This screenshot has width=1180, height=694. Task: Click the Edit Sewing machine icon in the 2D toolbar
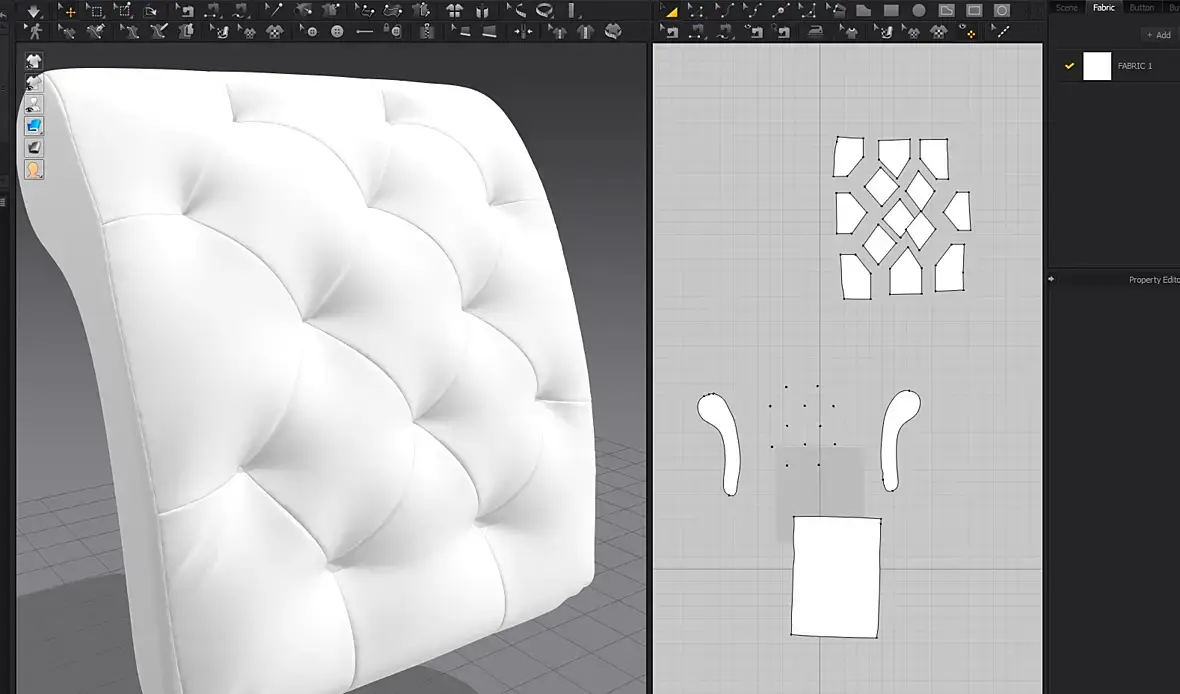669,32
